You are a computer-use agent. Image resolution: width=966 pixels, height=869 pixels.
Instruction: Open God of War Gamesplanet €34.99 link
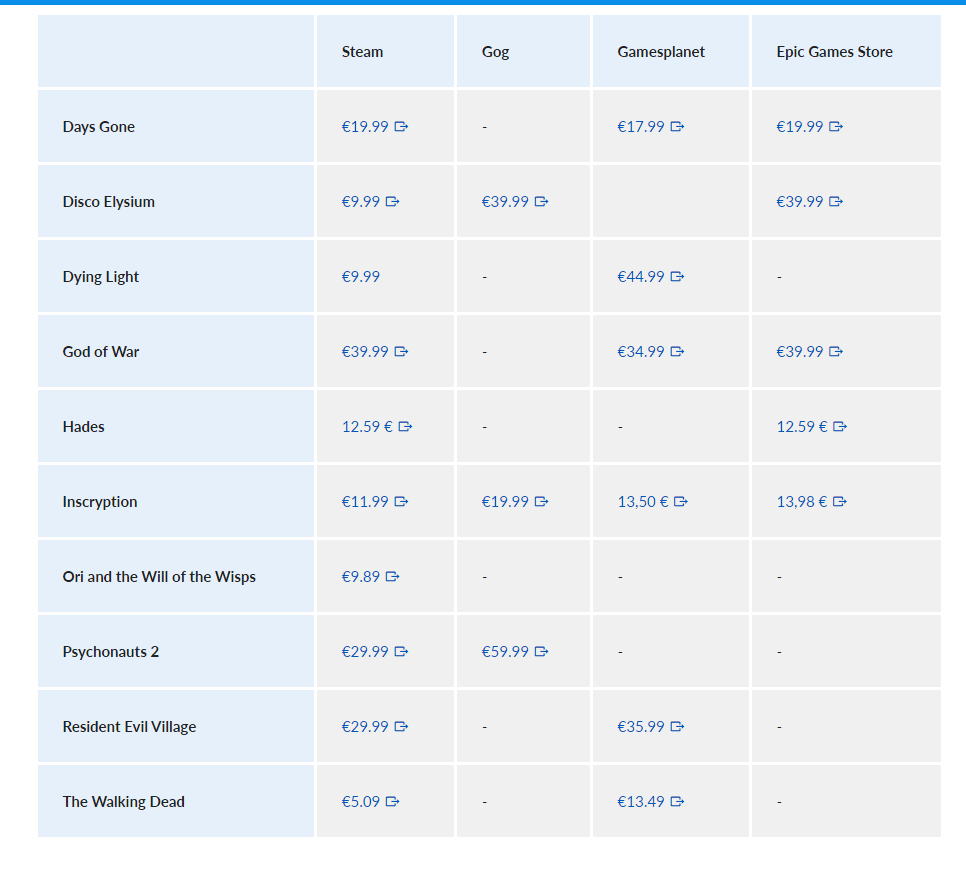point(651,352)
